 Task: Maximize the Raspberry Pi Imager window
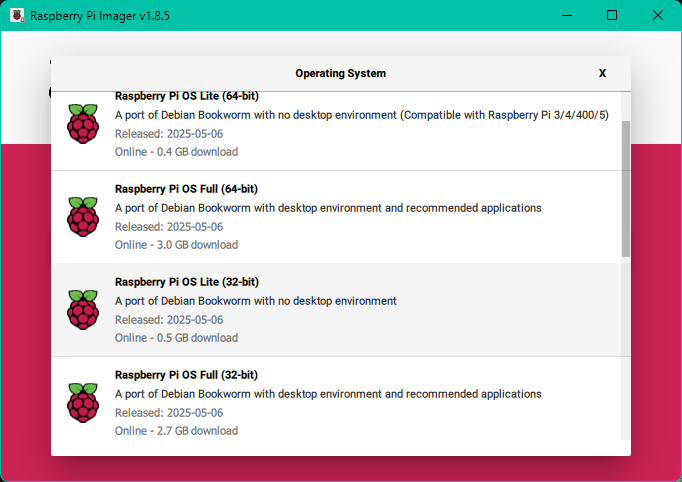[x=612, y=16]
